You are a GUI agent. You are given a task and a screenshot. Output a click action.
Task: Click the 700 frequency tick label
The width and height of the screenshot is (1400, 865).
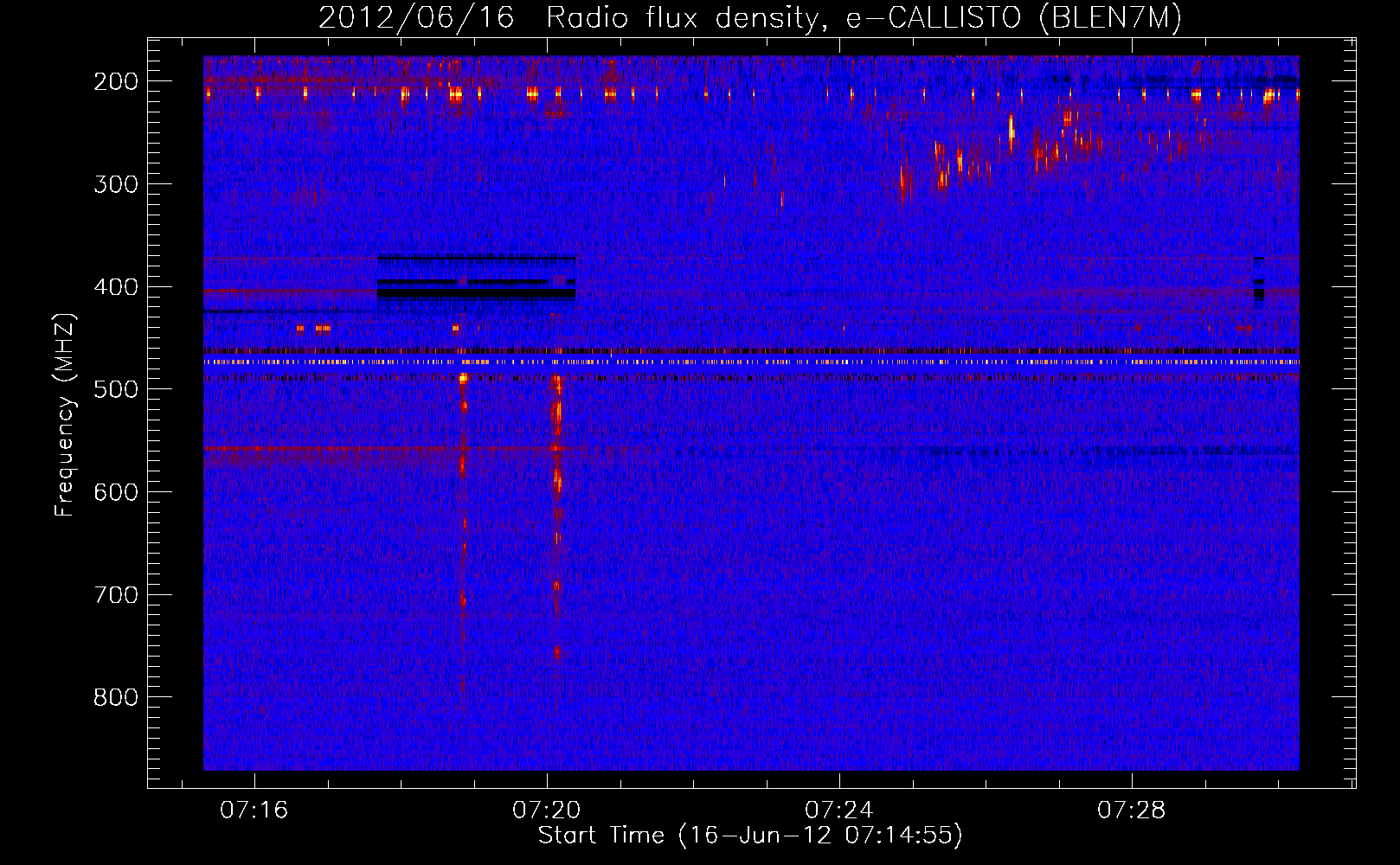pos(115,595)
